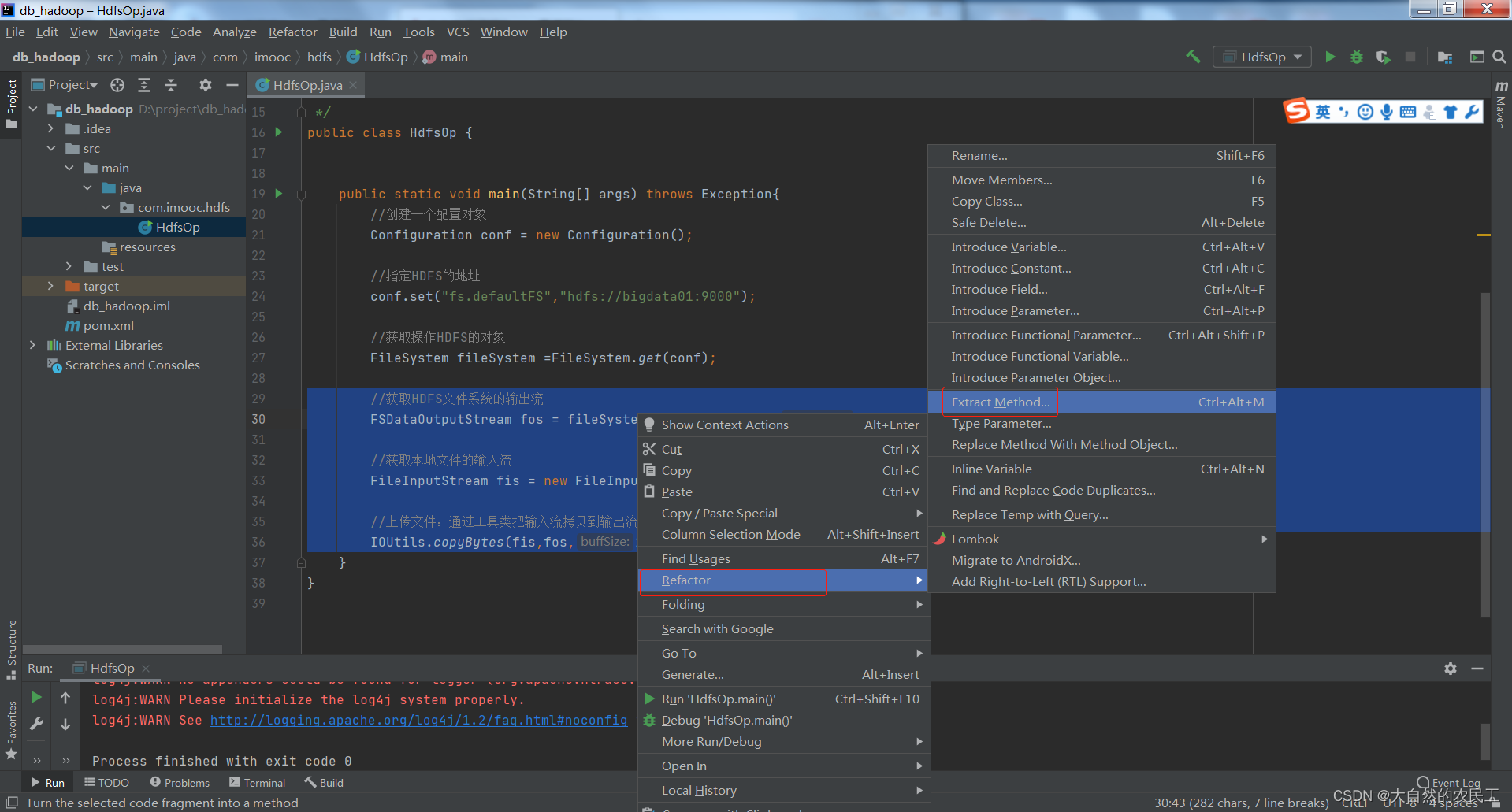The width and height of the screenshot is (1512, 812).
Task: Click the green Run button in toolbar
Action: 1330,57
